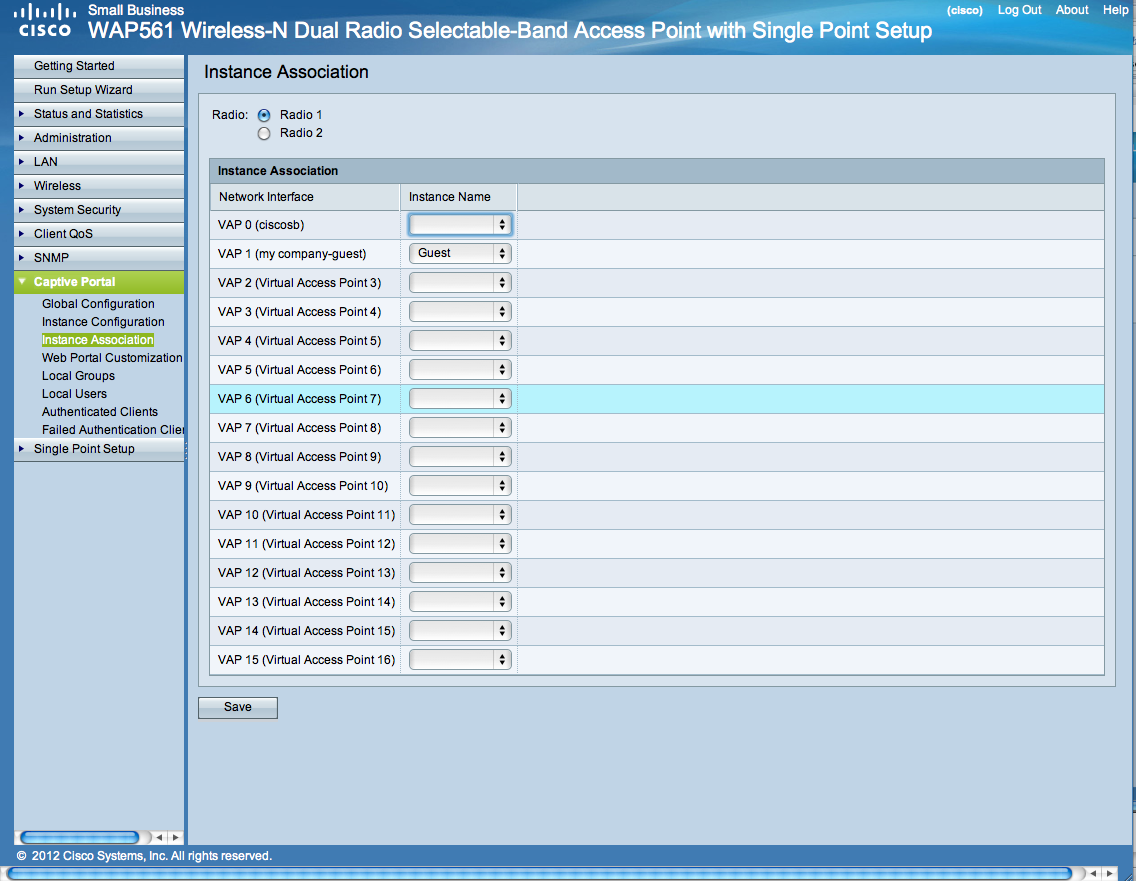
Task: Open Local Groups page
Action: (x=78, y=376)
